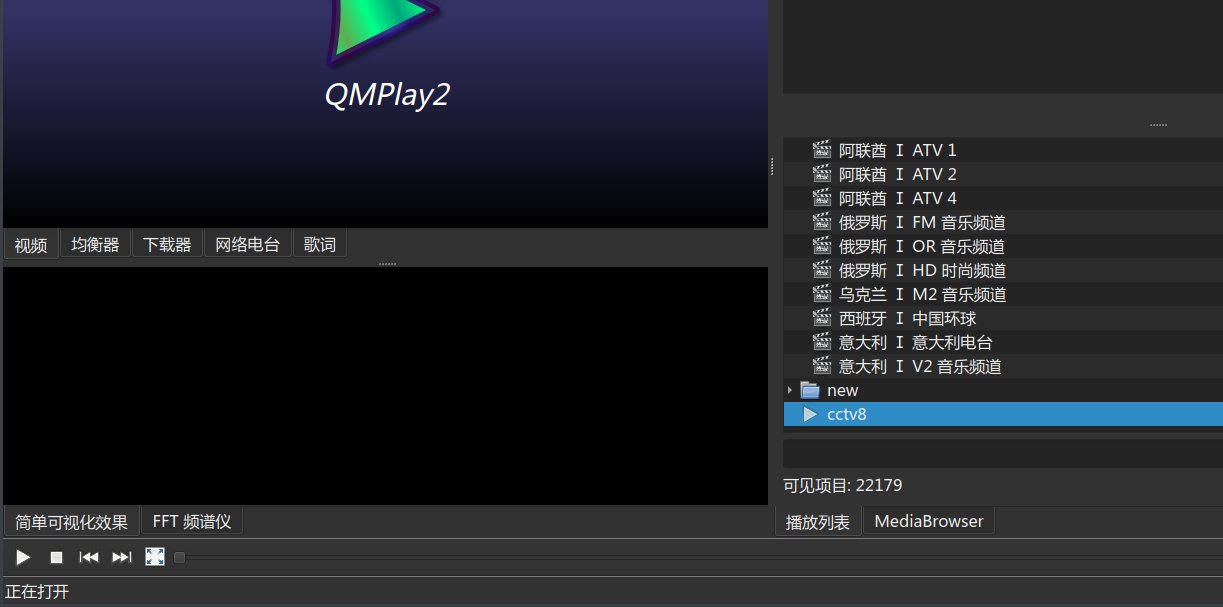
Task: Select 意大利 I V2 音乐频道 in playlist
Action: [x=1003, y=366]
